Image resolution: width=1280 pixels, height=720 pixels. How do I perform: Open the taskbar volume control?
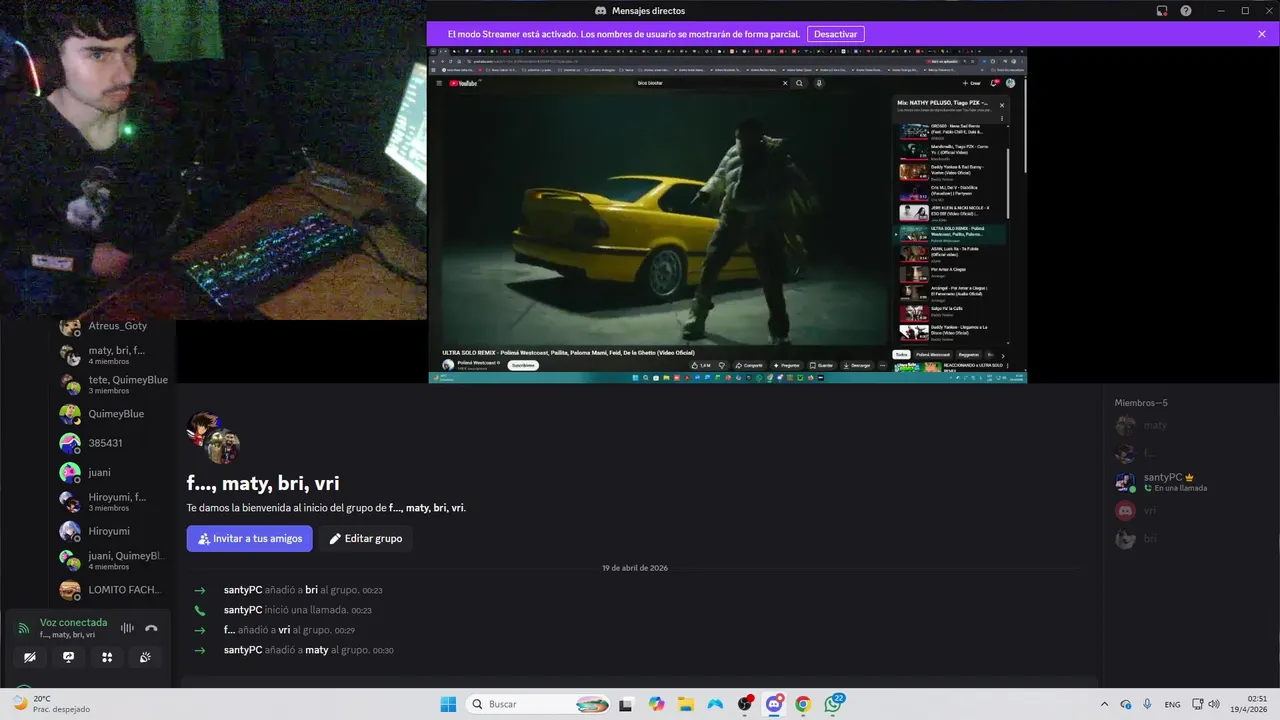[x=1215, y=704]
